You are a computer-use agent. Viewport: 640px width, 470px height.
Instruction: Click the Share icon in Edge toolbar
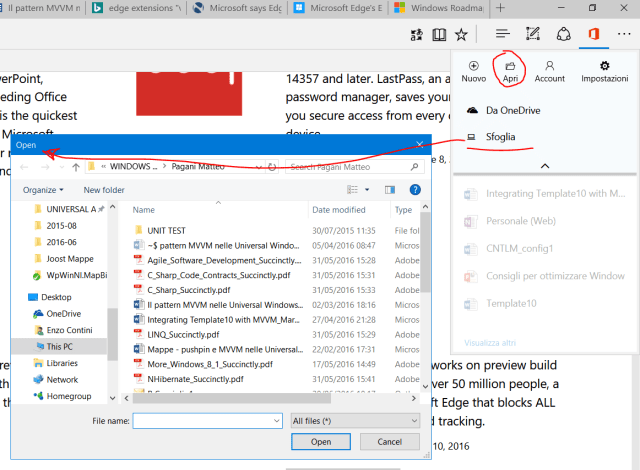point(563,34)
